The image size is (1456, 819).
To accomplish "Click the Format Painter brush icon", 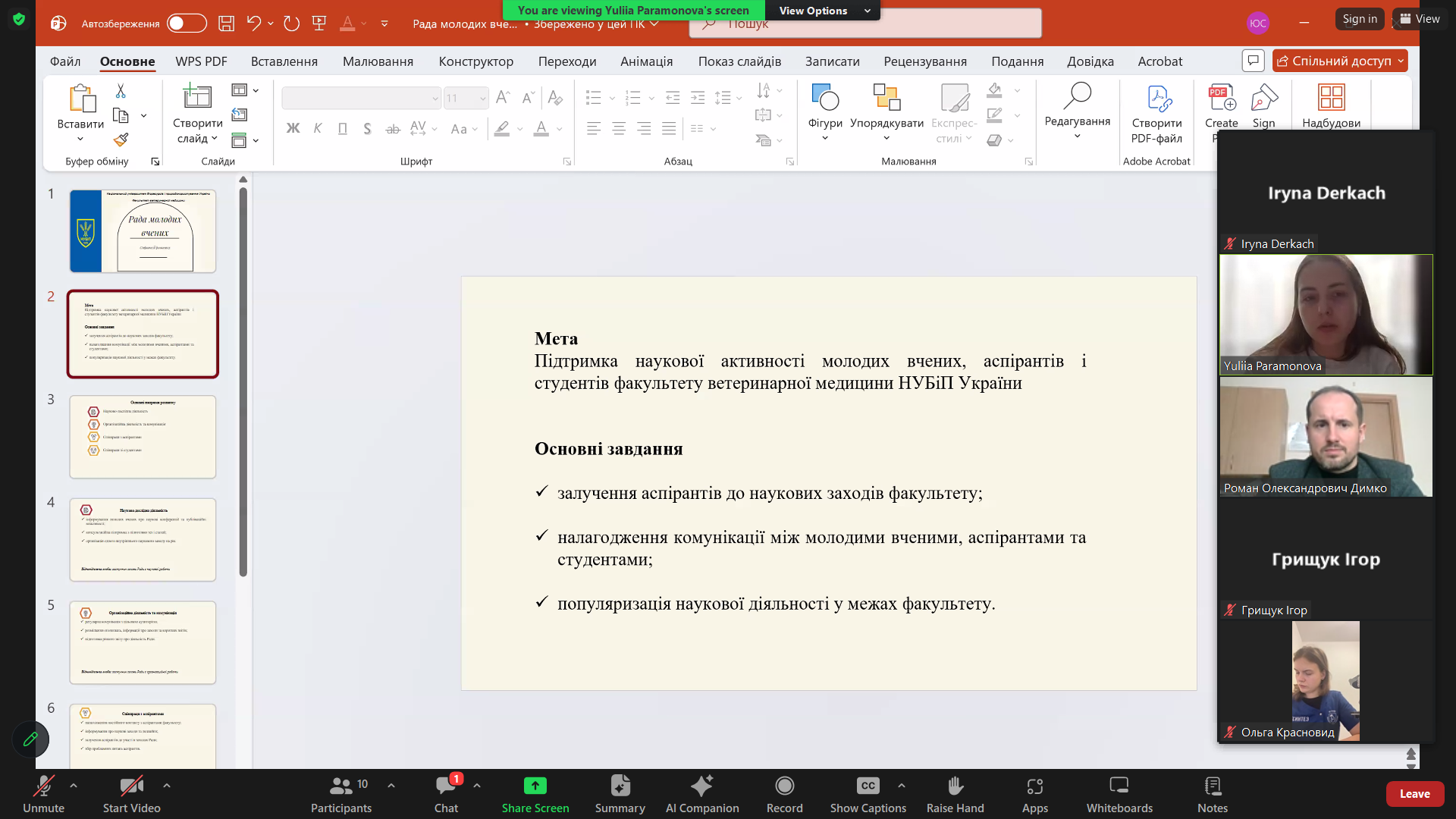I will pyautogui.click(x=121, y=140).
